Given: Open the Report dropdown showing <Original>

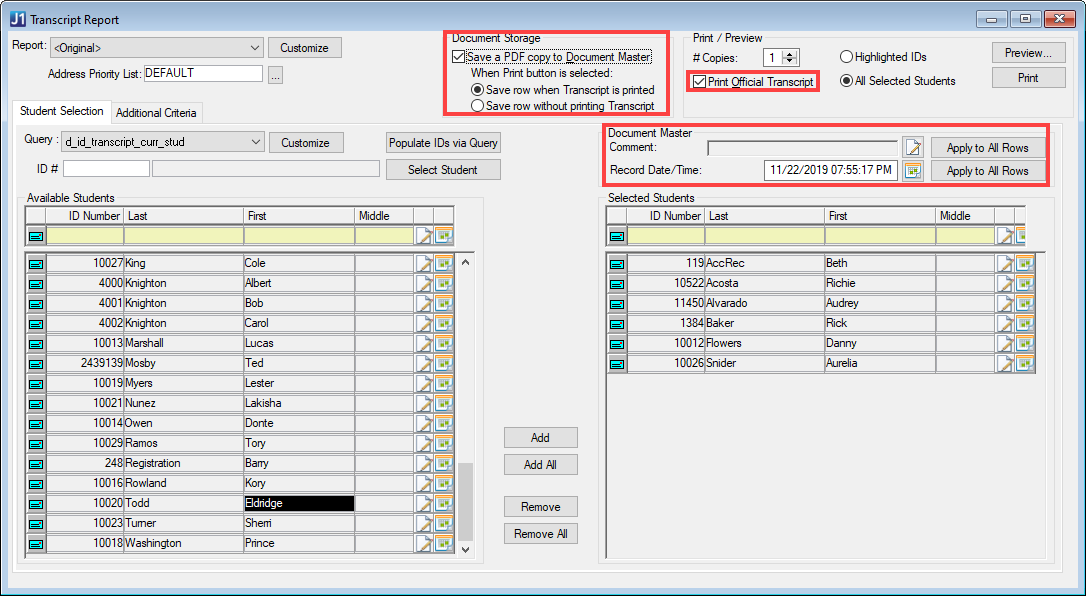Looking at the screenshot, I should (x=157, y=48).
